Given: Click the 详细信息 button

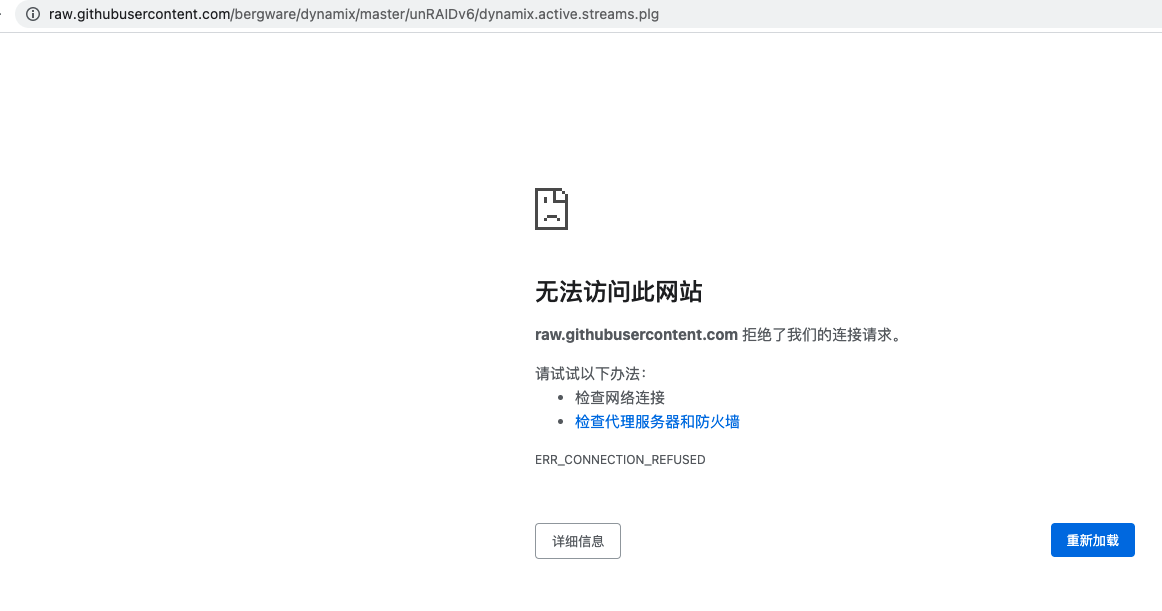Looking at the screenshot, I should click(578, 541).
